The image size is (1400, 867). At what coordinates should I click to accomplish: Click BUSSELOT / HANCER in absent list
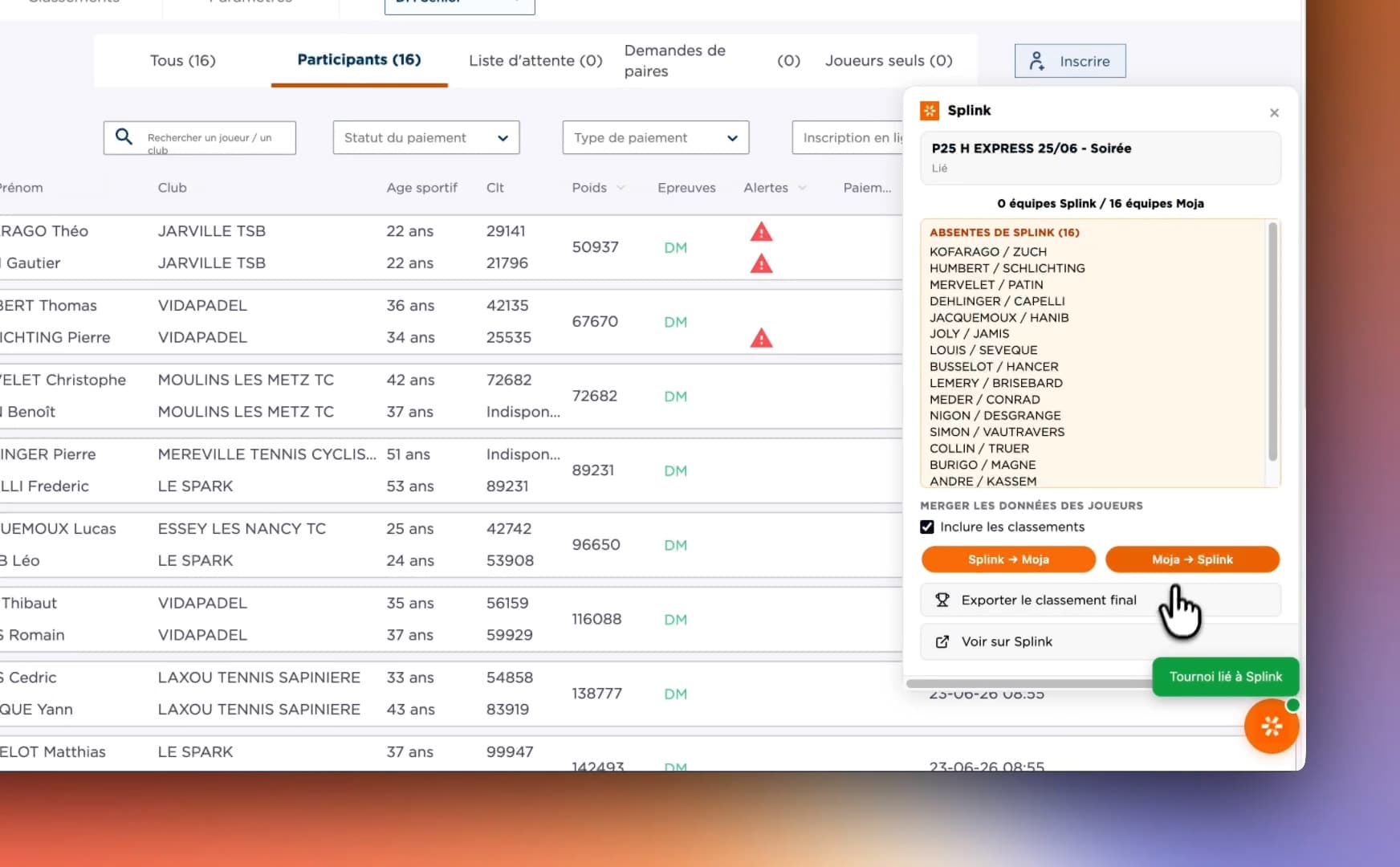pyautogui.click(x=994, y=367)
